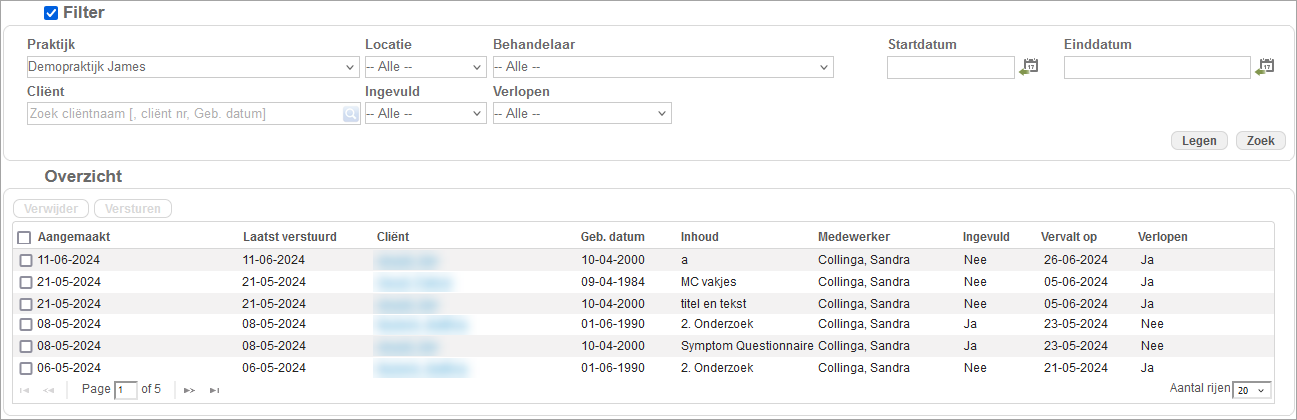The height and width of the screenshot is (420, 1297).
Task: Expand the Ingevuld filter dropdown
Action: point(425,114)
